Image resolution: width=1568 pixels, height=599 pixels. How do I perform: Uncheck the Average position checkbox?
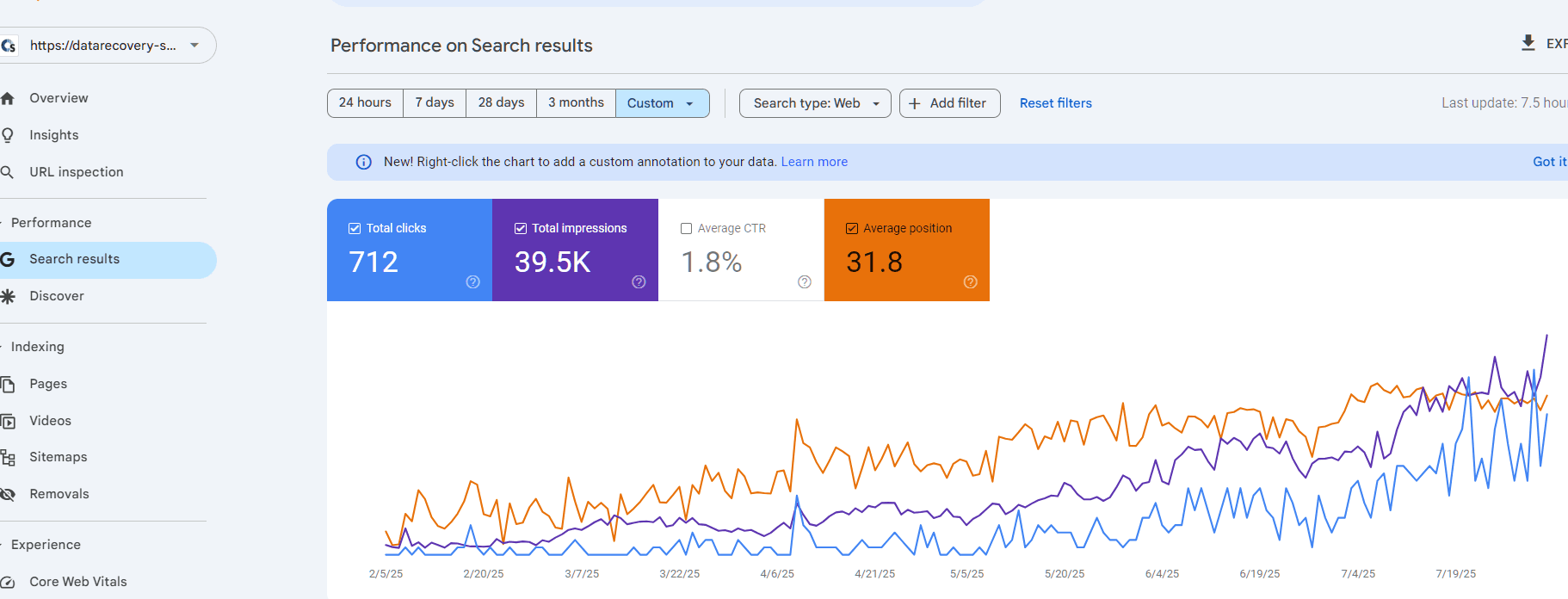click(x=852, y=228)
